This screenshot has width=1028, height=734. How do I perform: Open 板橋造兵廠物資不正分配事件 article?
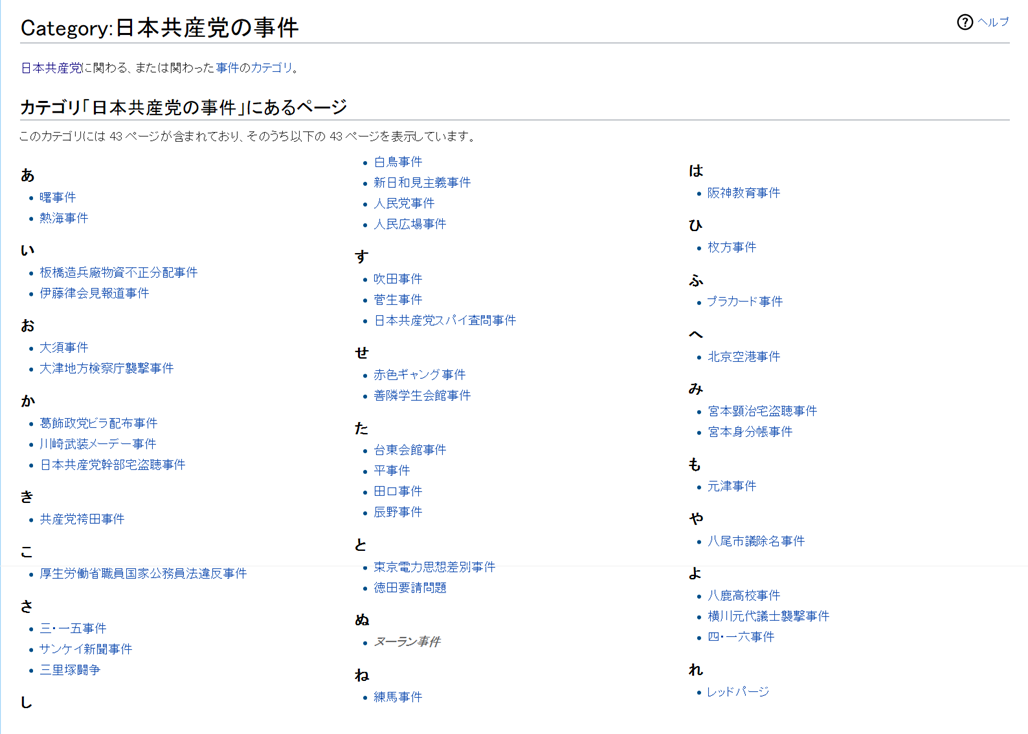coord(118,272)
